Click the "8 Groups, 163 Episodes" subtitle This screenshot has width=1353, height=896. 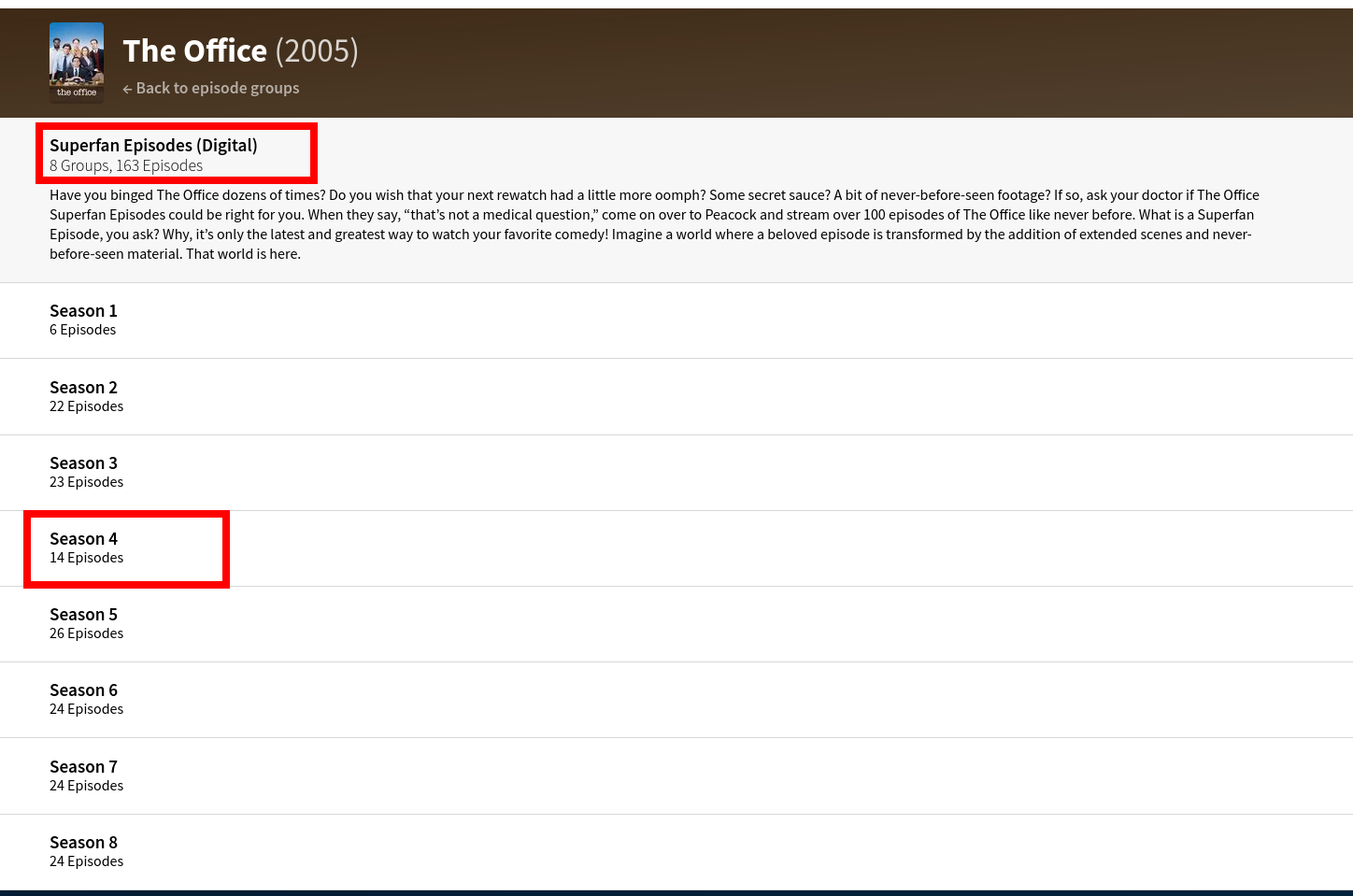pyautogui.click(x=126, y=165)
